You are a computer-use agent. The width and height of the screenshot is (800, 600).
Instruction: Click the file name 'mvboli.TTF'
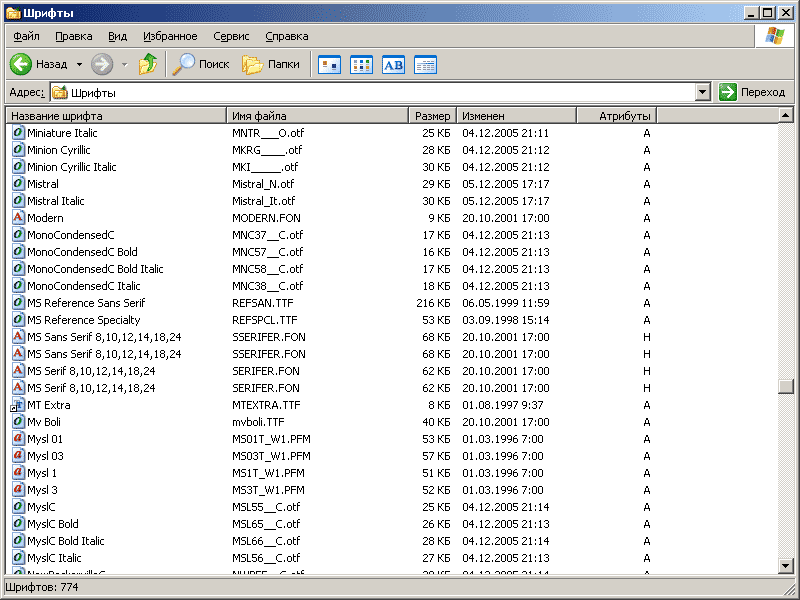click(258, 422)
